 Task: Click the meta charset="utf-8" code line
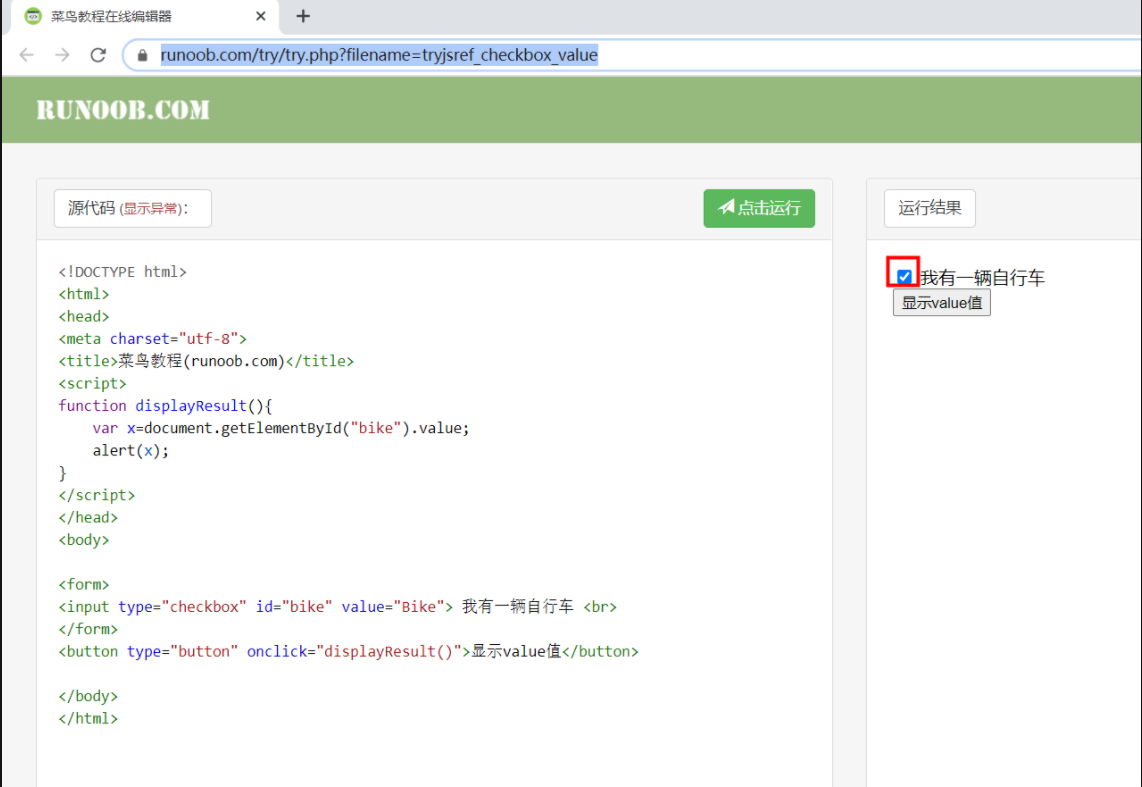tap(152, 339)
